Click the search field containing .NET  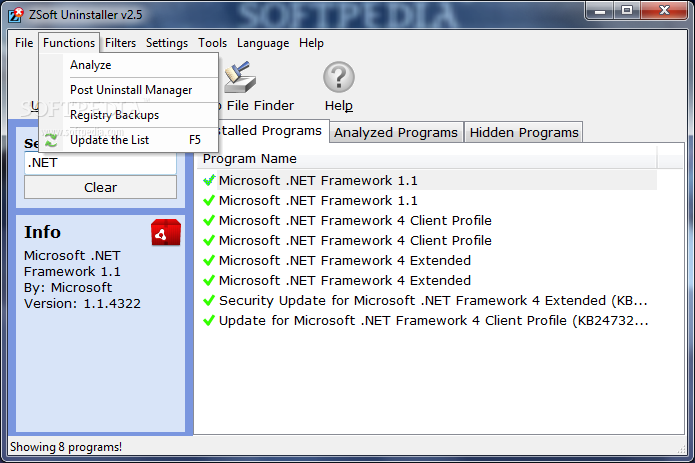coord(100,163)
